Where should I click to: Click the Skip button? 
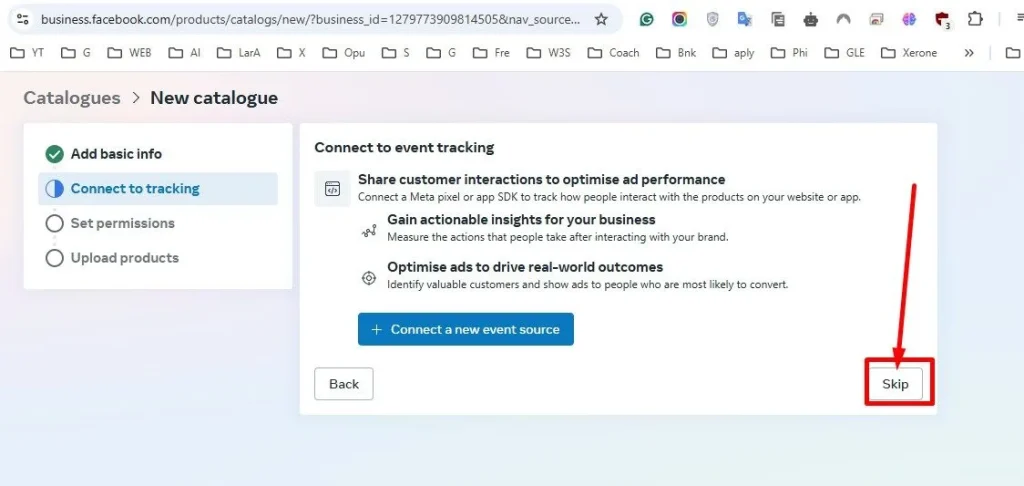coord(895,384)
